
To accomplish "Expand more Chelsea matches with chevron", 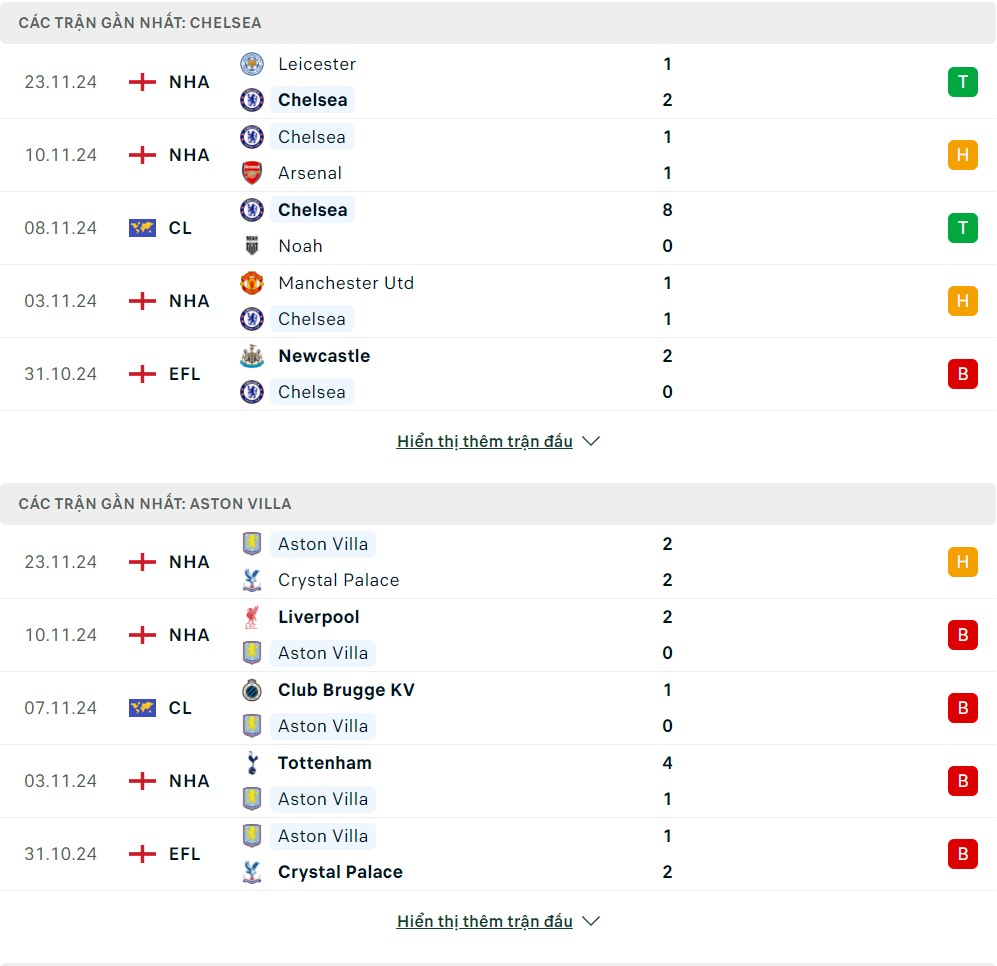I will (x=591, y=441).
